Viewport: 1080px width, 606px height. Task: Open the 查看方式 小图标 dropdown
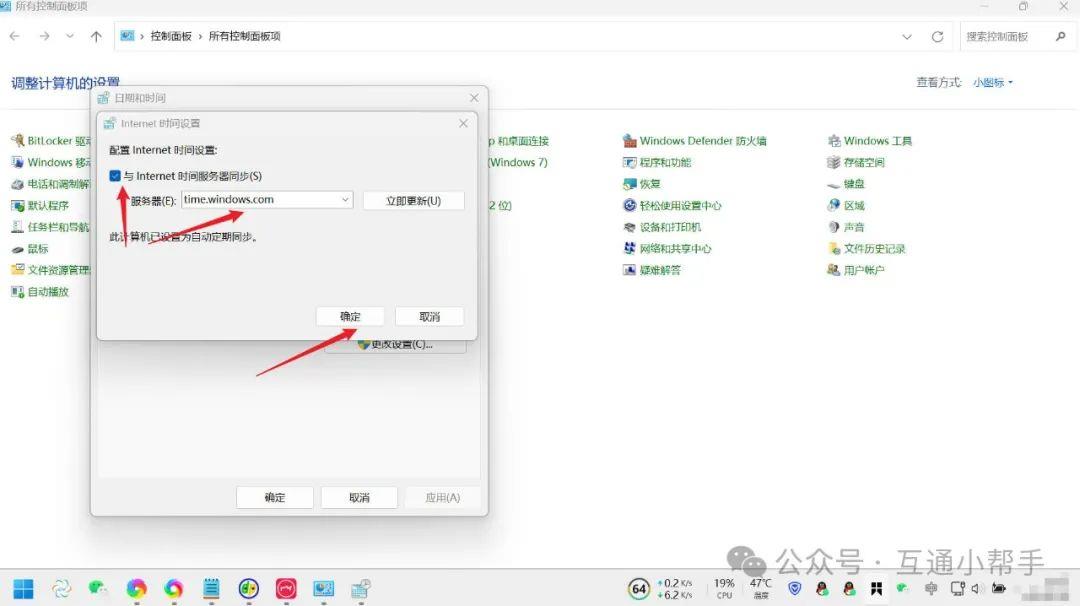992,83
